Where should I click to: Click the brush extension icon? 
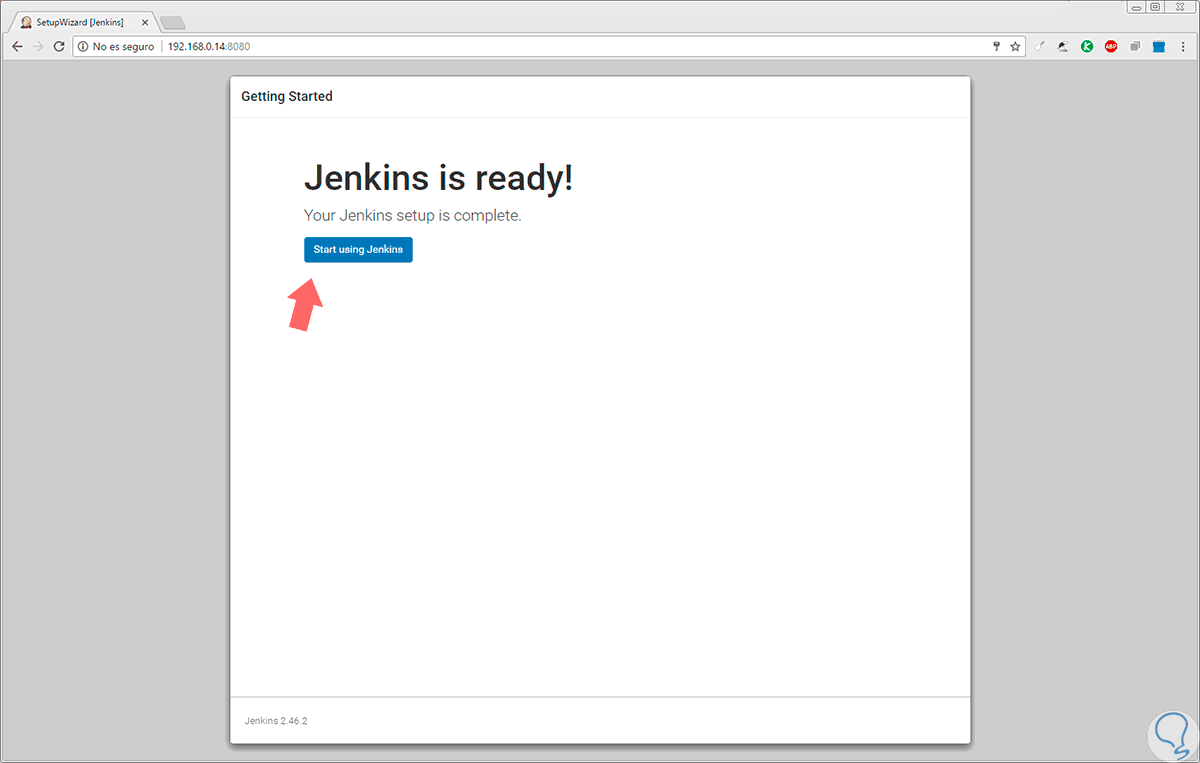point(1040,46)
